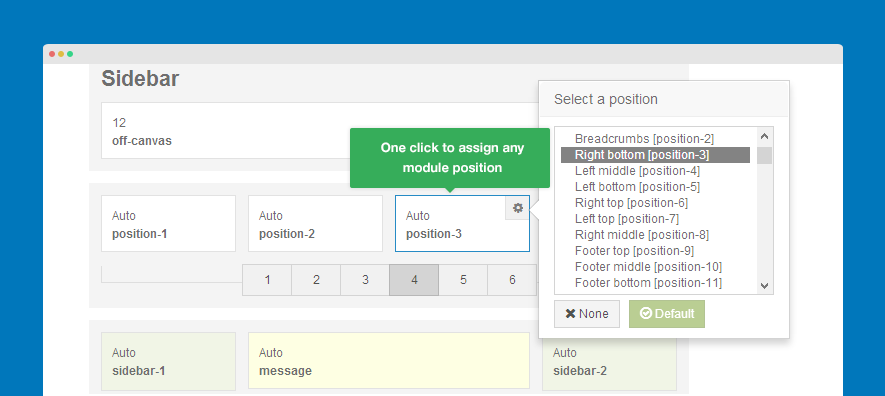The image size is (885, 396).
Task: Set column count to 1
Action: pos(267,280)
